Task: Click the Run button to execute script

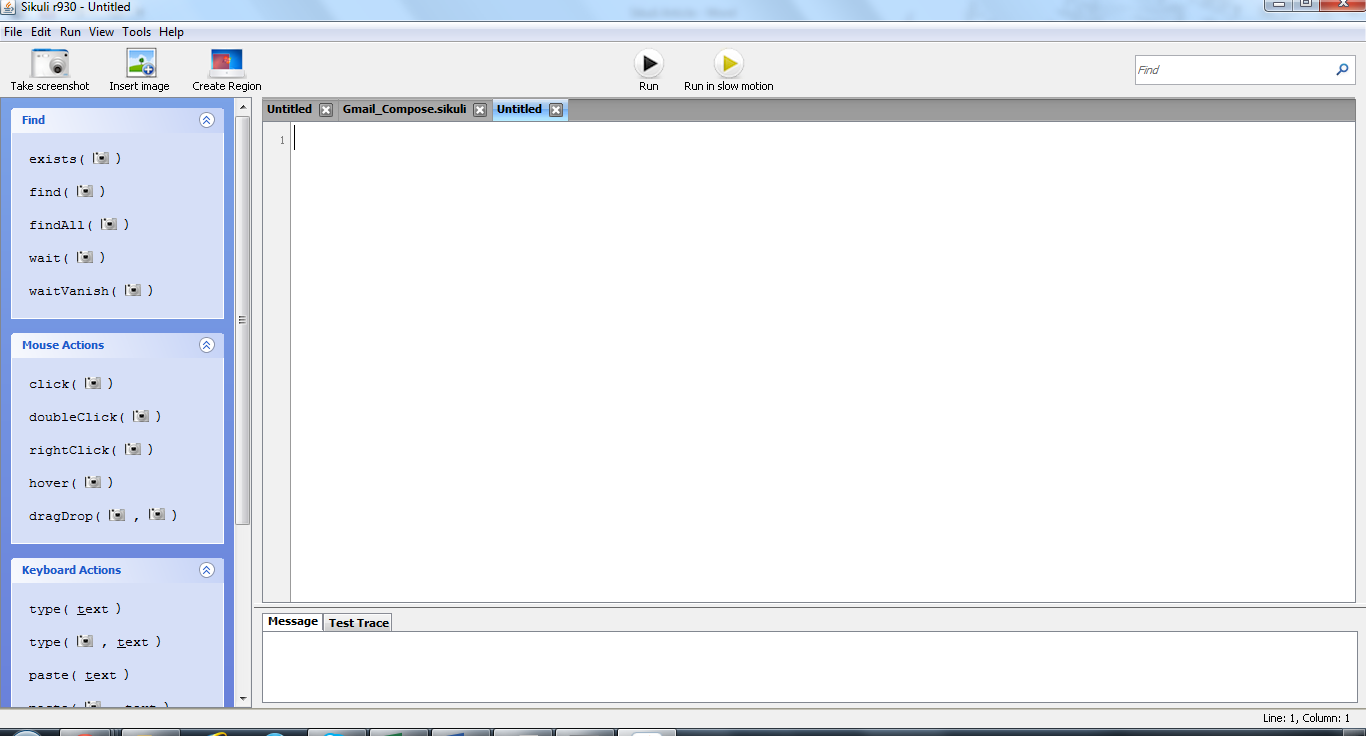Action: coord(648,62)
